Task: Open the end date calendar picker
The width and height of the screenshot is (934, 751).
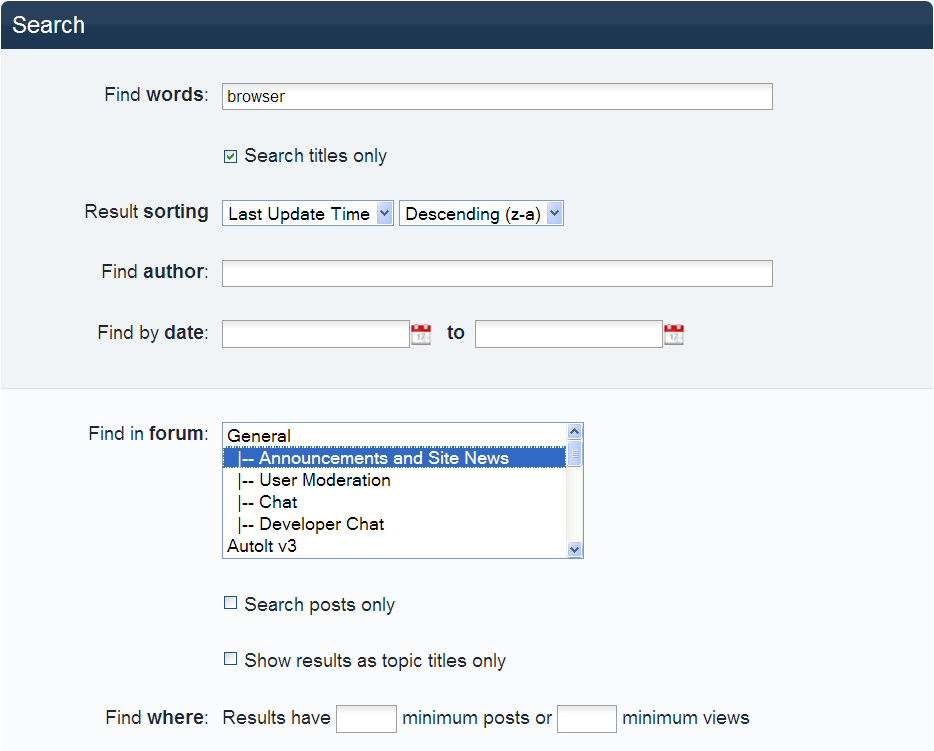Action: click(x=674, y=334)
